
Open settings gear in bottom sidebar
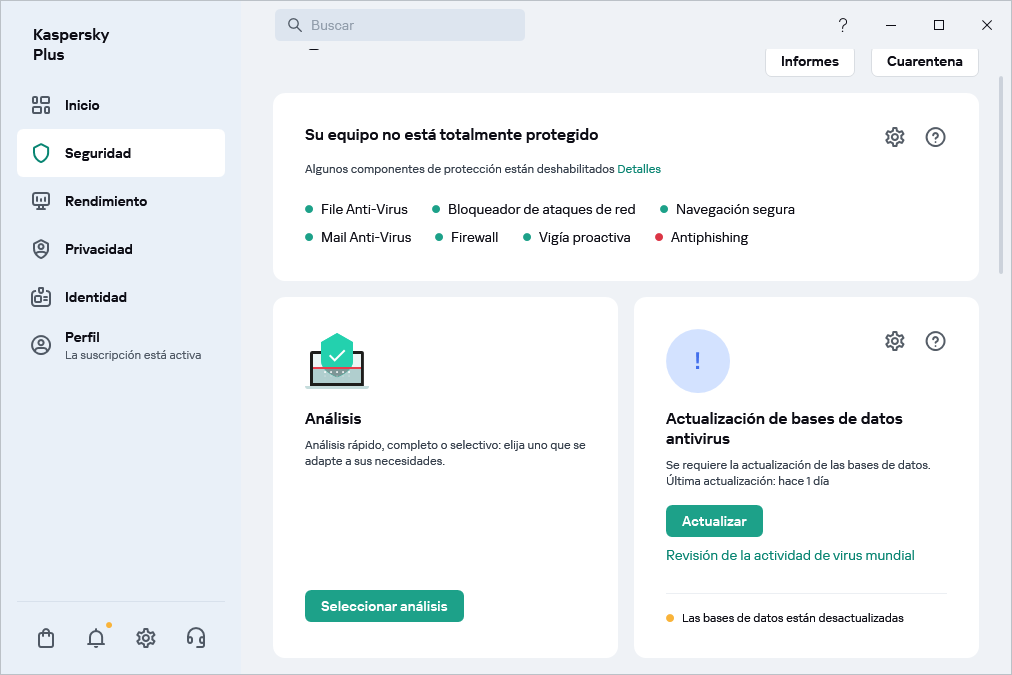tap(146, 638)
